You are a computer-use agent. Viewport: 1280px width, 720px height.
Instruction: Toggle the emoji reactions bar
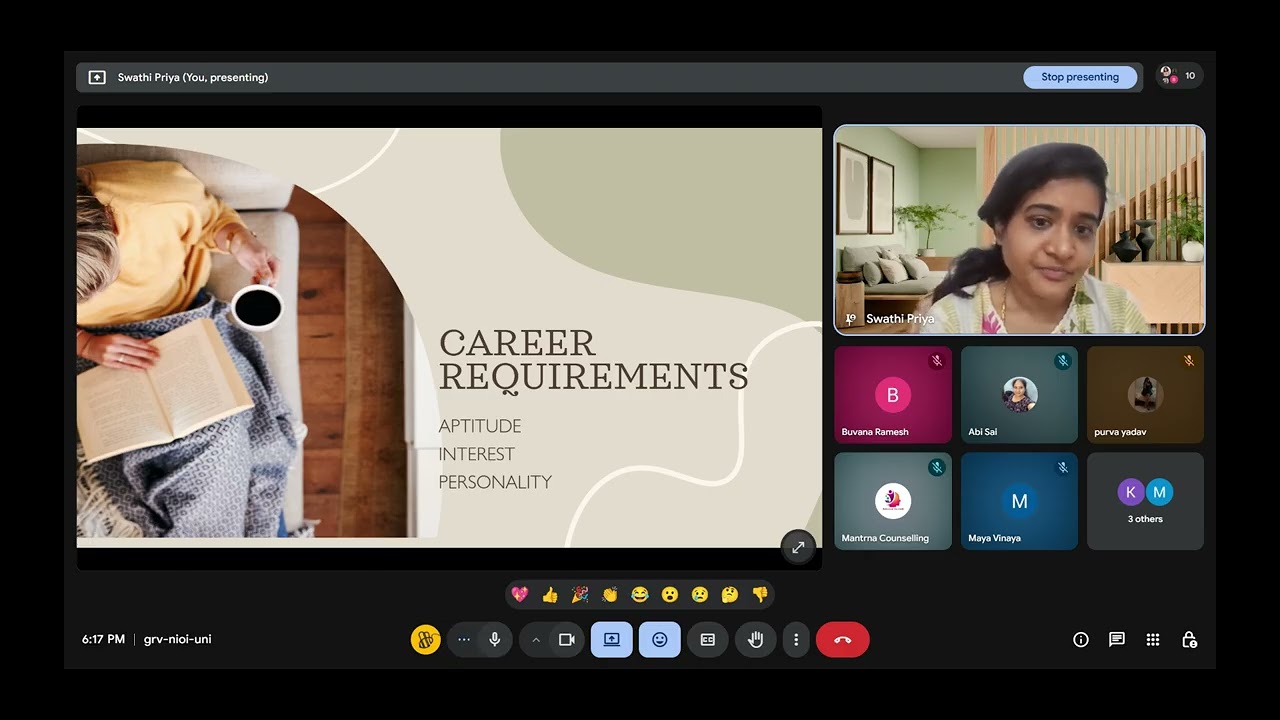click(660, 640)
